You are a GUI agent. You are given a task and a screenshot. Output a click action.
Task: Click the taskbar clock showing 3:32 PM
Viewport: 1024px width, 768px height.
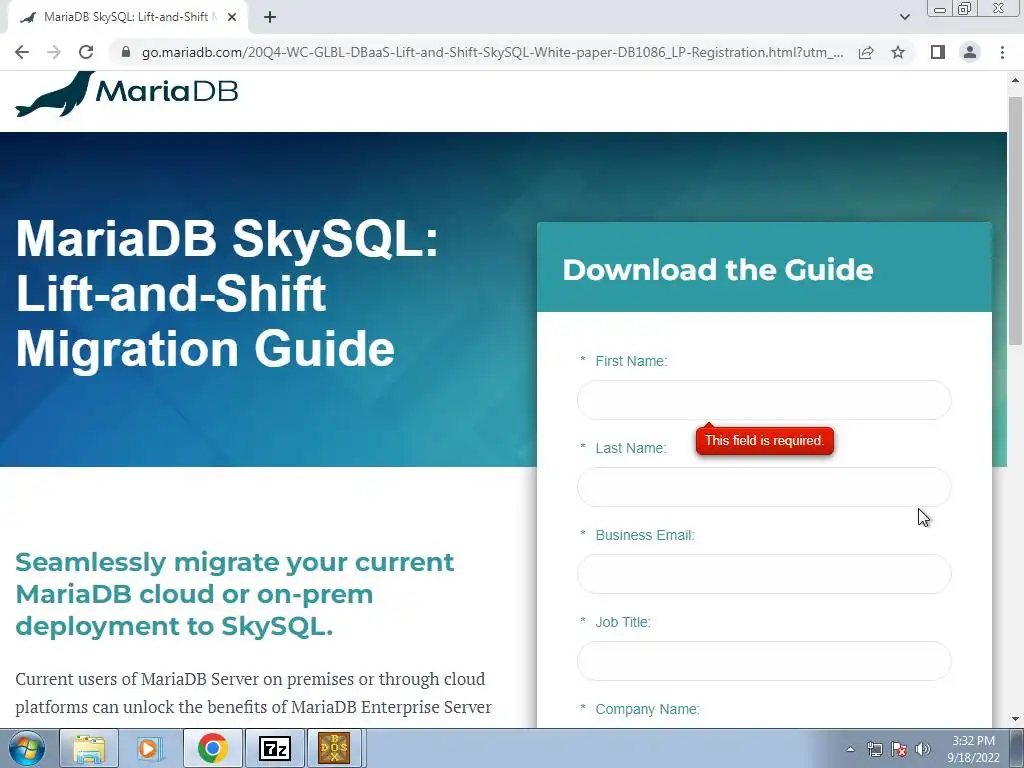974,749
